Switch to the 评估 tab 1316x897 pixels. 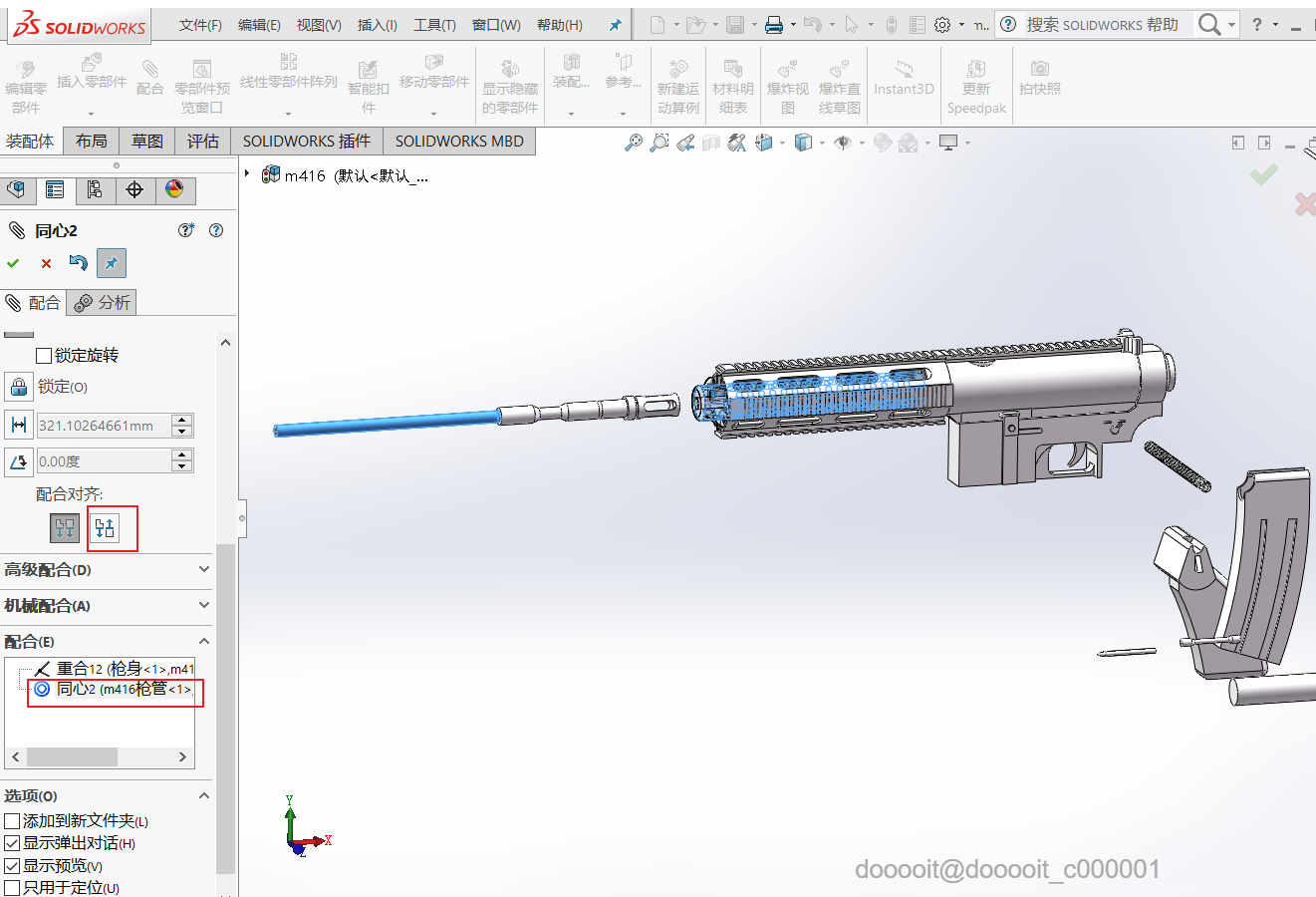click(202, 142)
